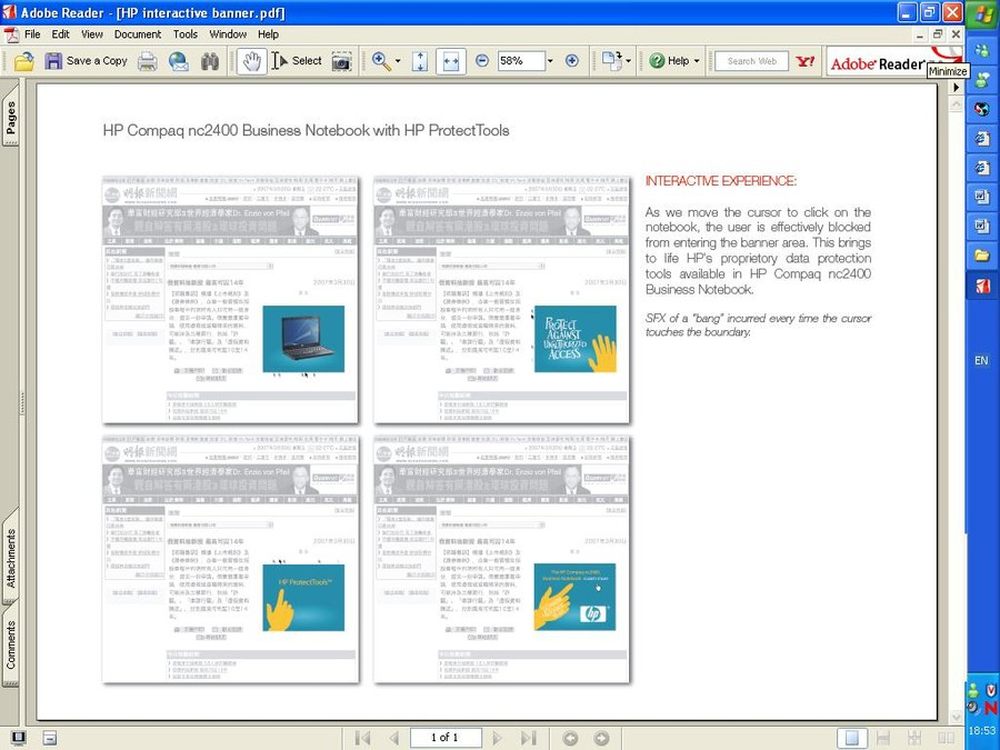Viewport: 1000px width, 750px height.
Task: Expand the Help button dropdown
Action: 697,61
